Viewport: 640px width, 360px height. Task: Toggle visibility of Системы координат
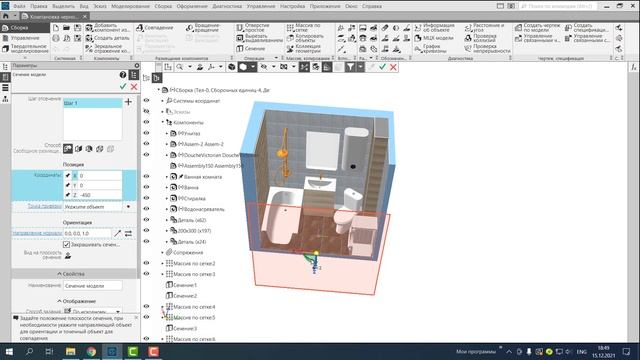click(146, 100)
